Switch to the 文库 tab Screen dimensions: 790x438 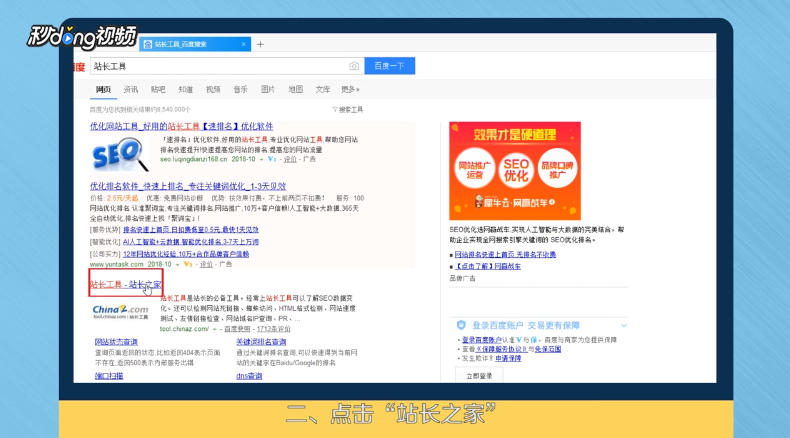pos(322,89)
